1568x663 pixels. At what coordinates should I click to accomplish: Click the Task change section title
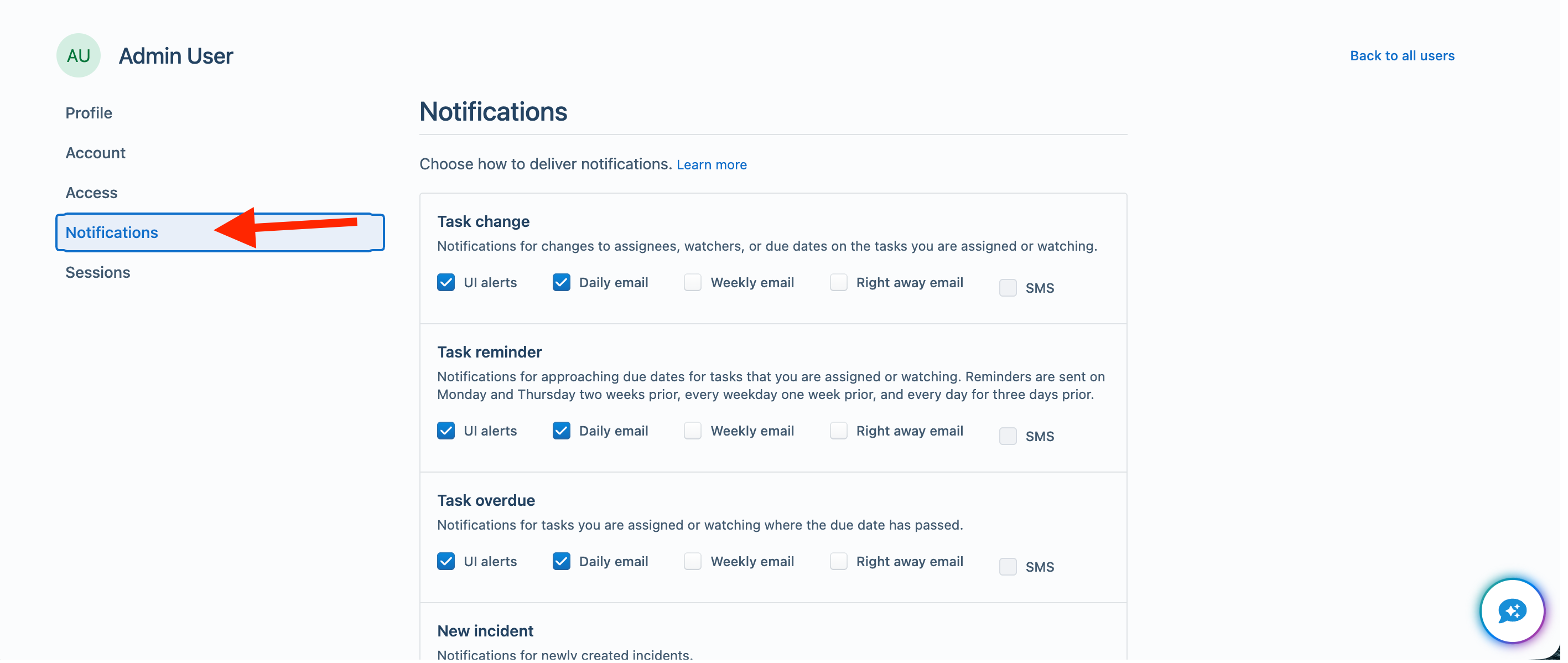(x=484, y=221)
